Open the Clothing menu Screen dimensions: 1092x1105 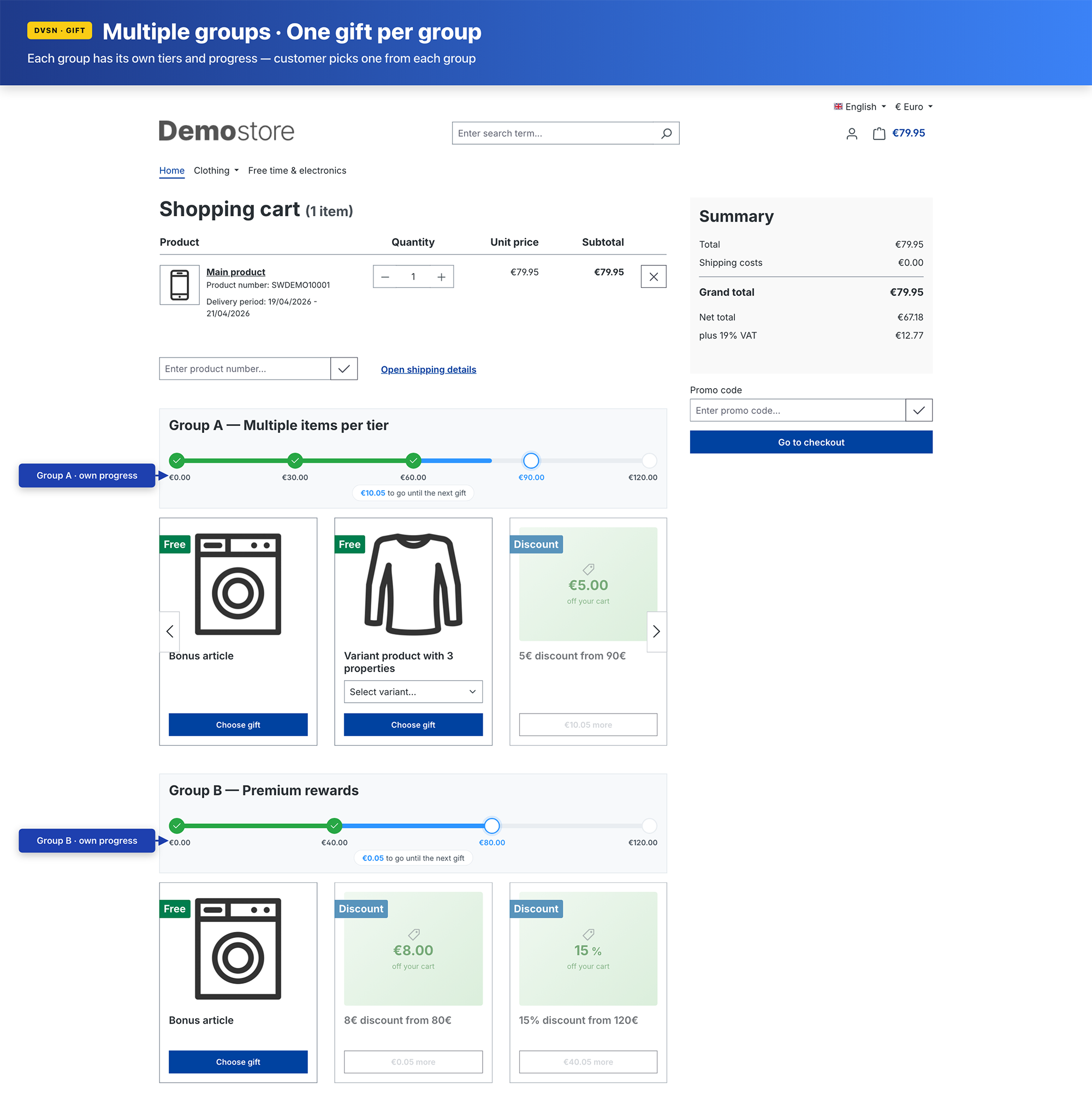[216, 170]
